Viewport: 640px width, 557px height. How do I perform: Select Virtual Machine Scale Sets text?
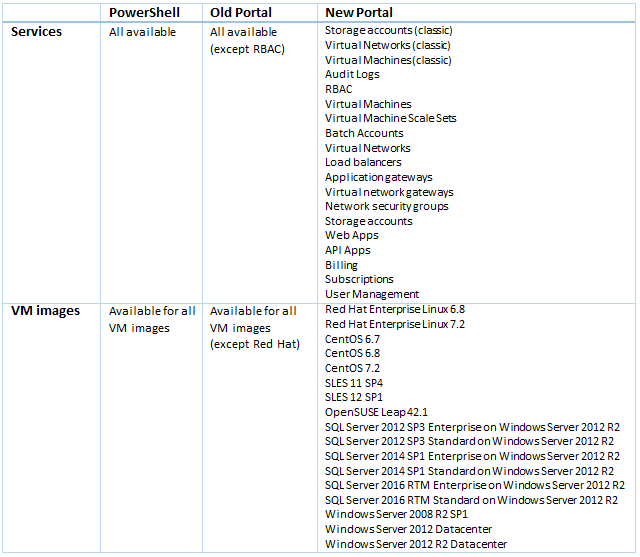pyautogui.click(x=390, y=118)
